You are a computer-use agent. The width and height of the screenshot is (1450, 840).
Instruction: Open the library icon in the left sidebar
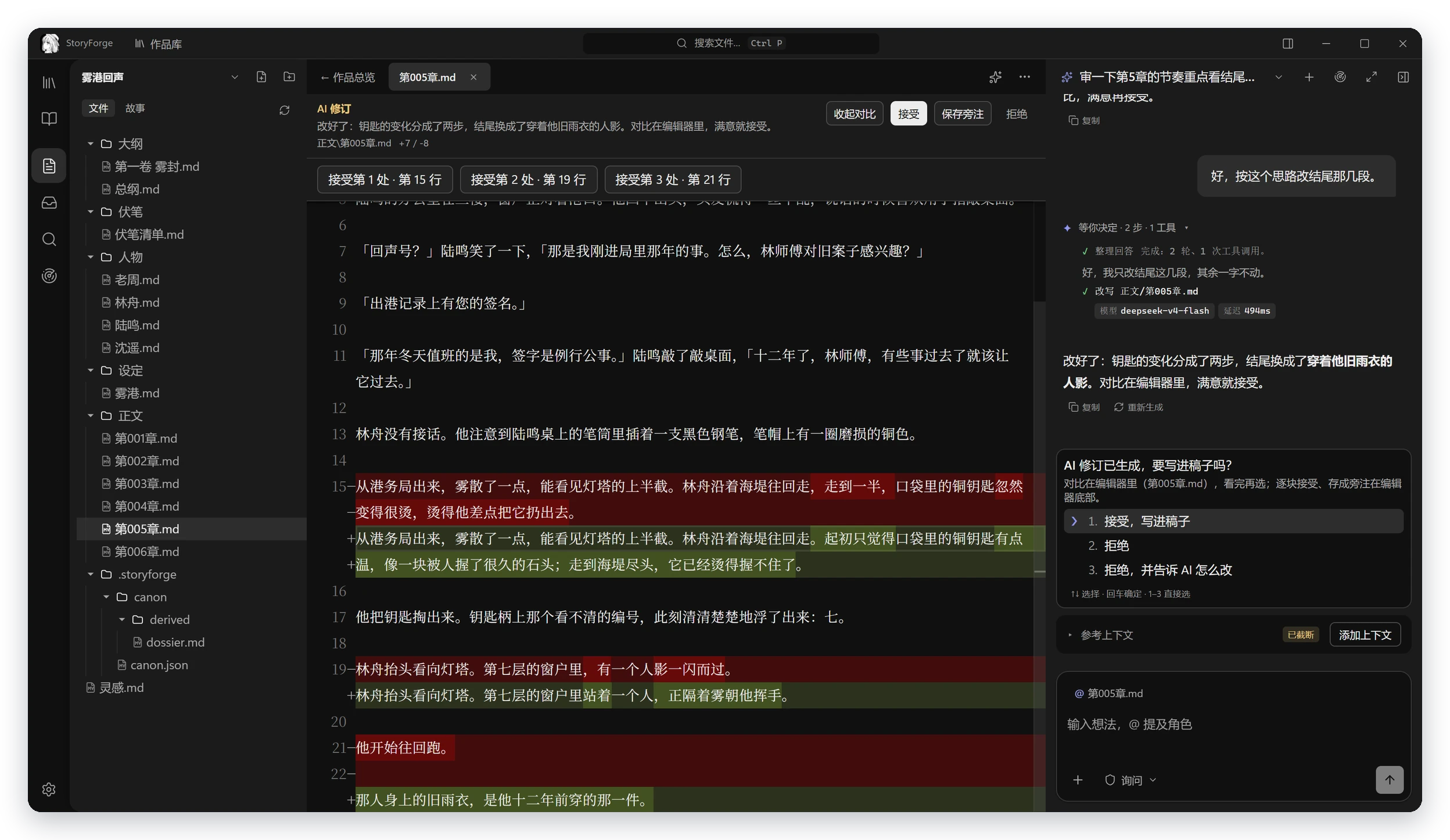49,83
